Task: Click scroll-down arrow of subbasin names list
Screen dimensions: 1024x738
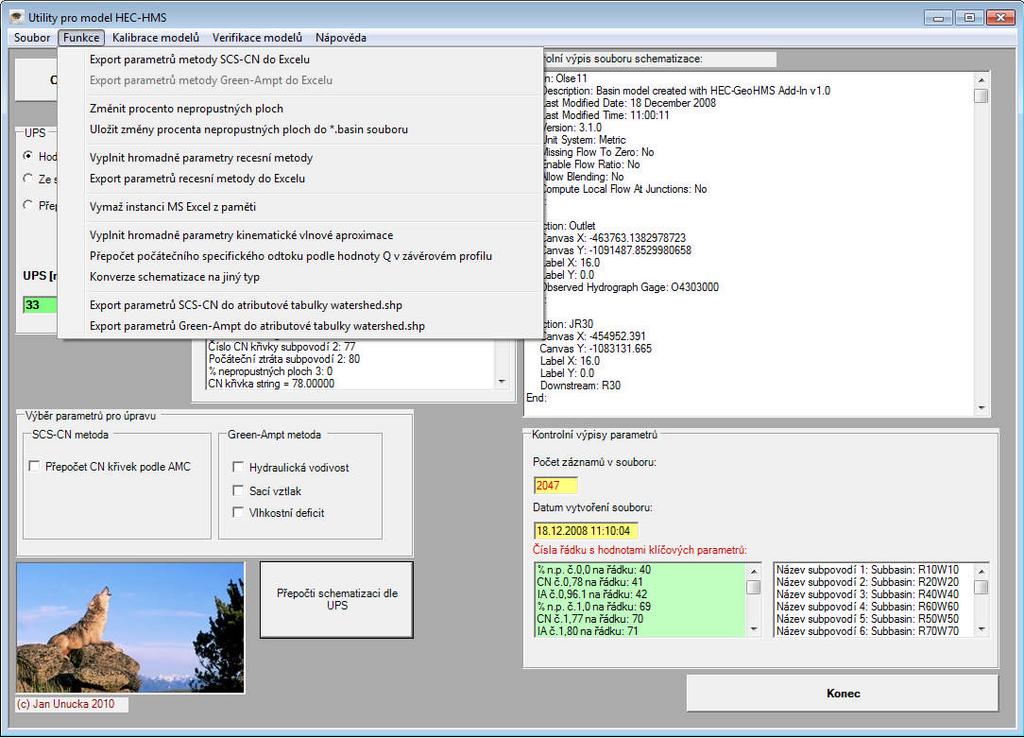Action: tap(981, 629)
